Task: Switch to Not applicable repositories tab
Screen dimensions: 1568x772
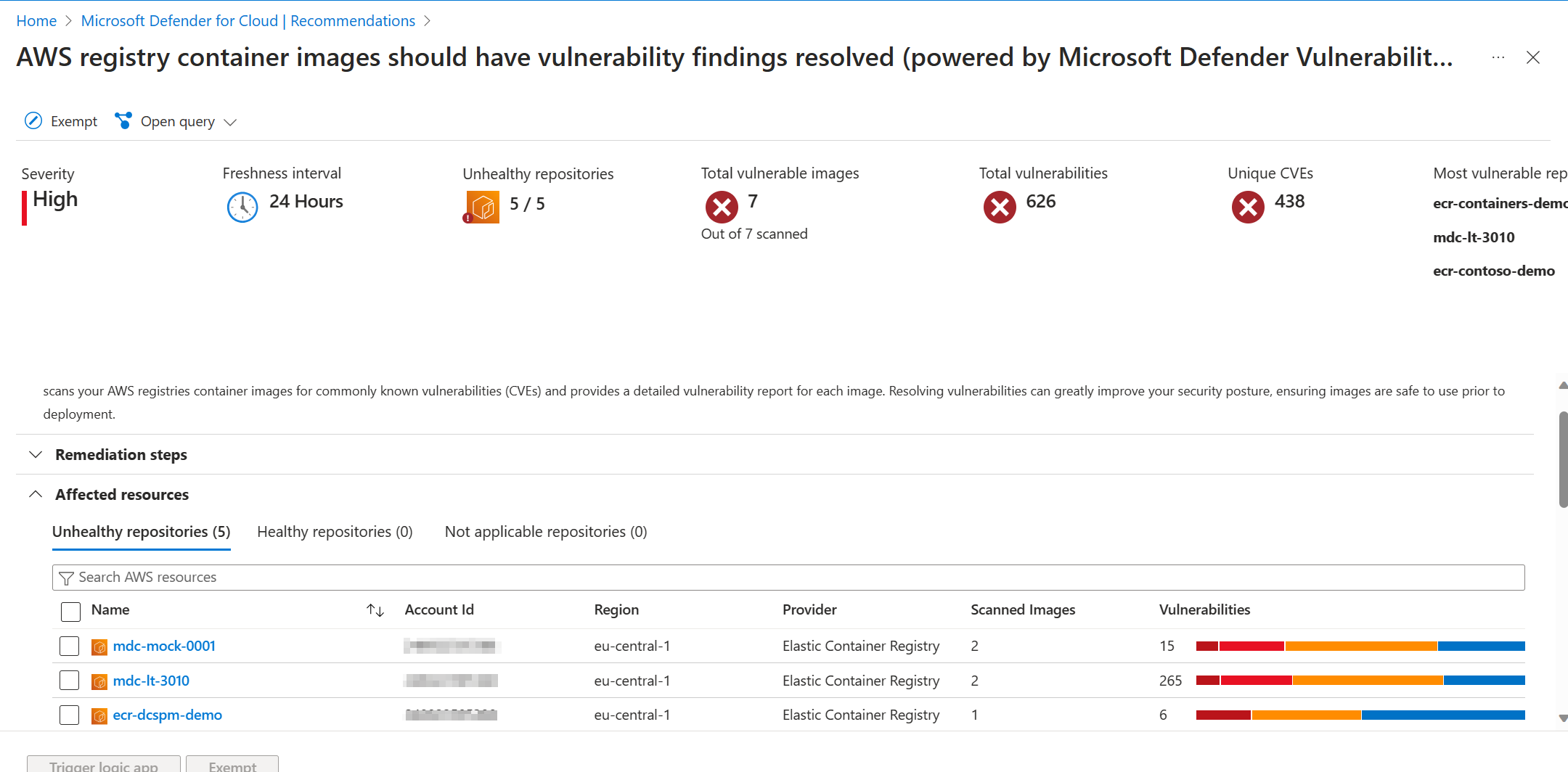Action: pos(546,532)
